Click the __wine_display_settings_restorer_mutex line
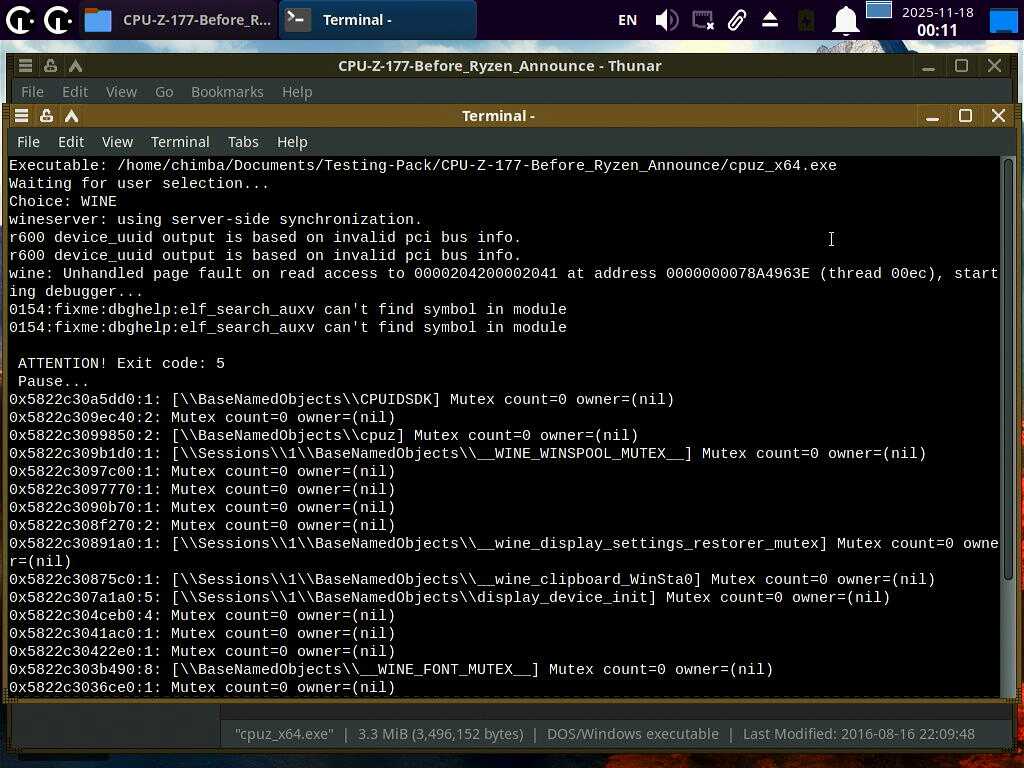 pos(504,552)
